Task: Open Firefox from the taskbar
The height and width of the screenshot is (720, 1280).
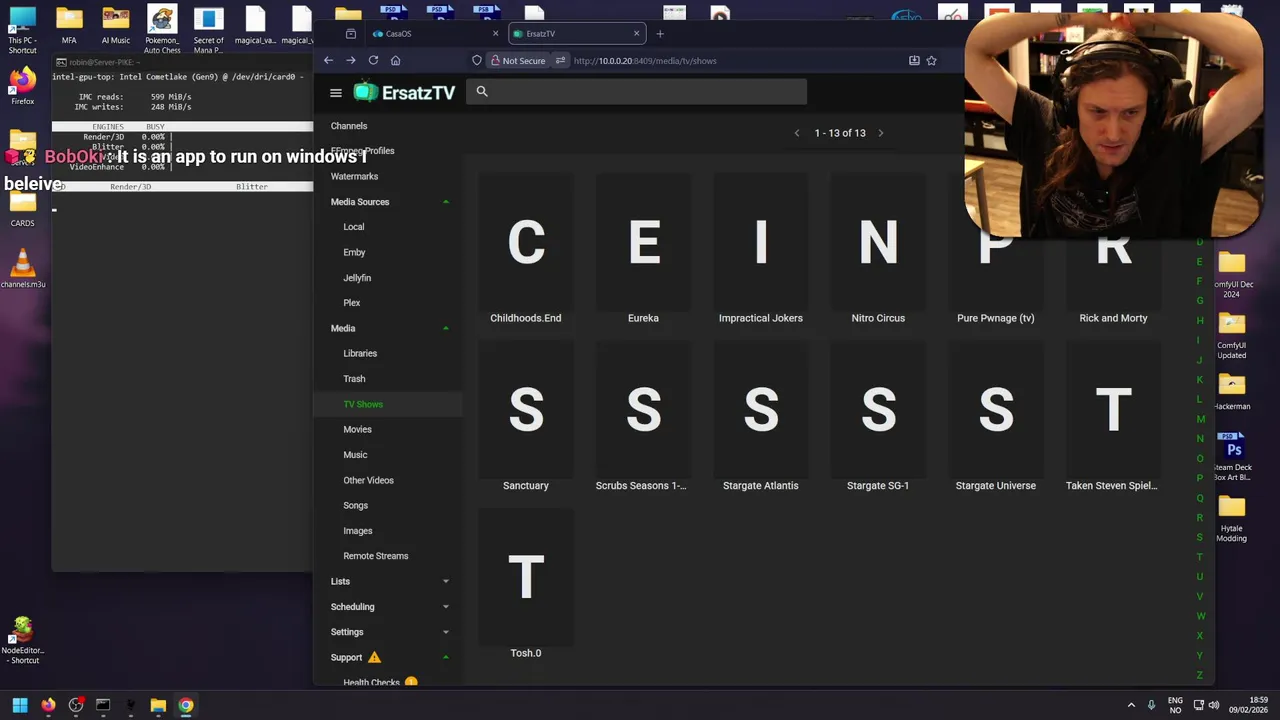Action: pyautogui.click(x=48, y=705)
